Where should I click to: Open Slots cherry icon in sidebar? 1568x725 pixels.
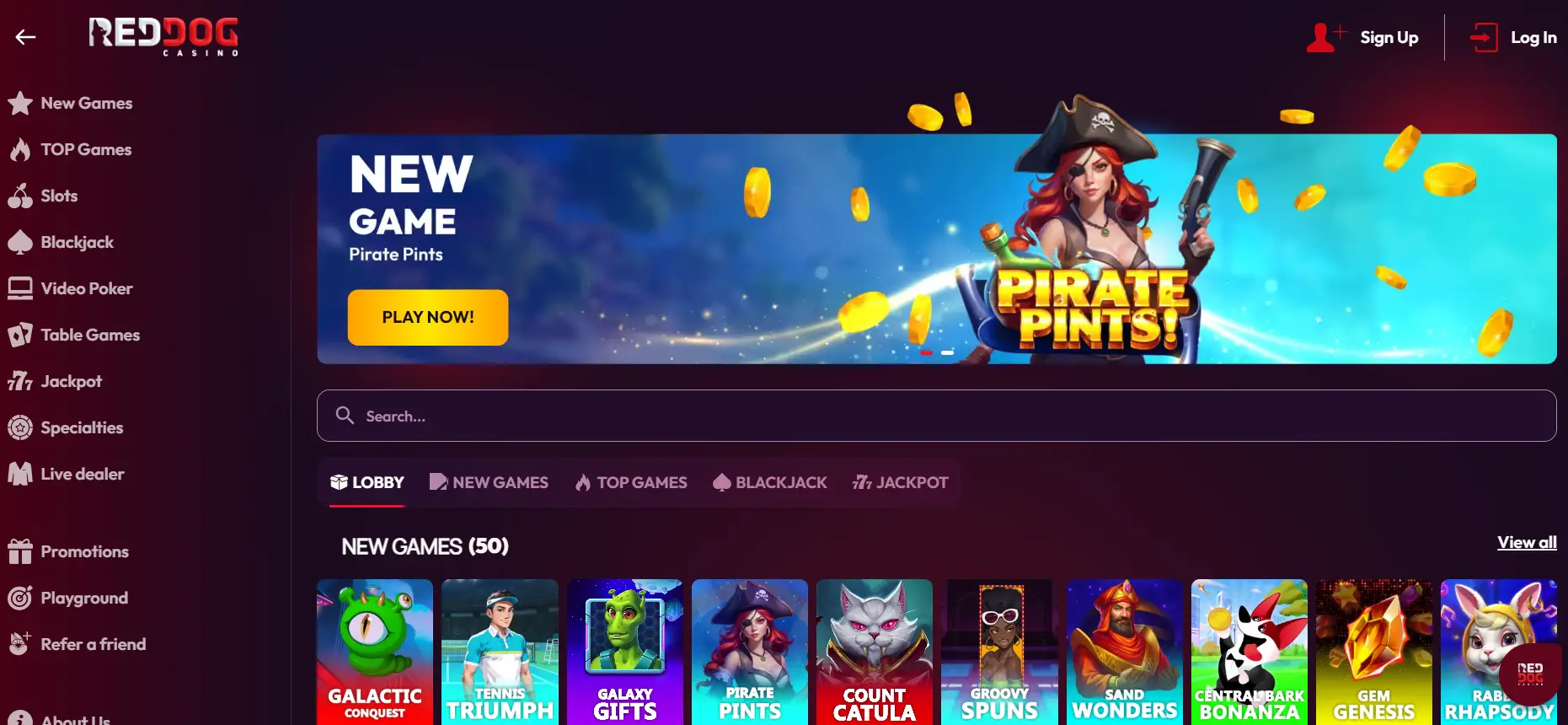(20, 196)
